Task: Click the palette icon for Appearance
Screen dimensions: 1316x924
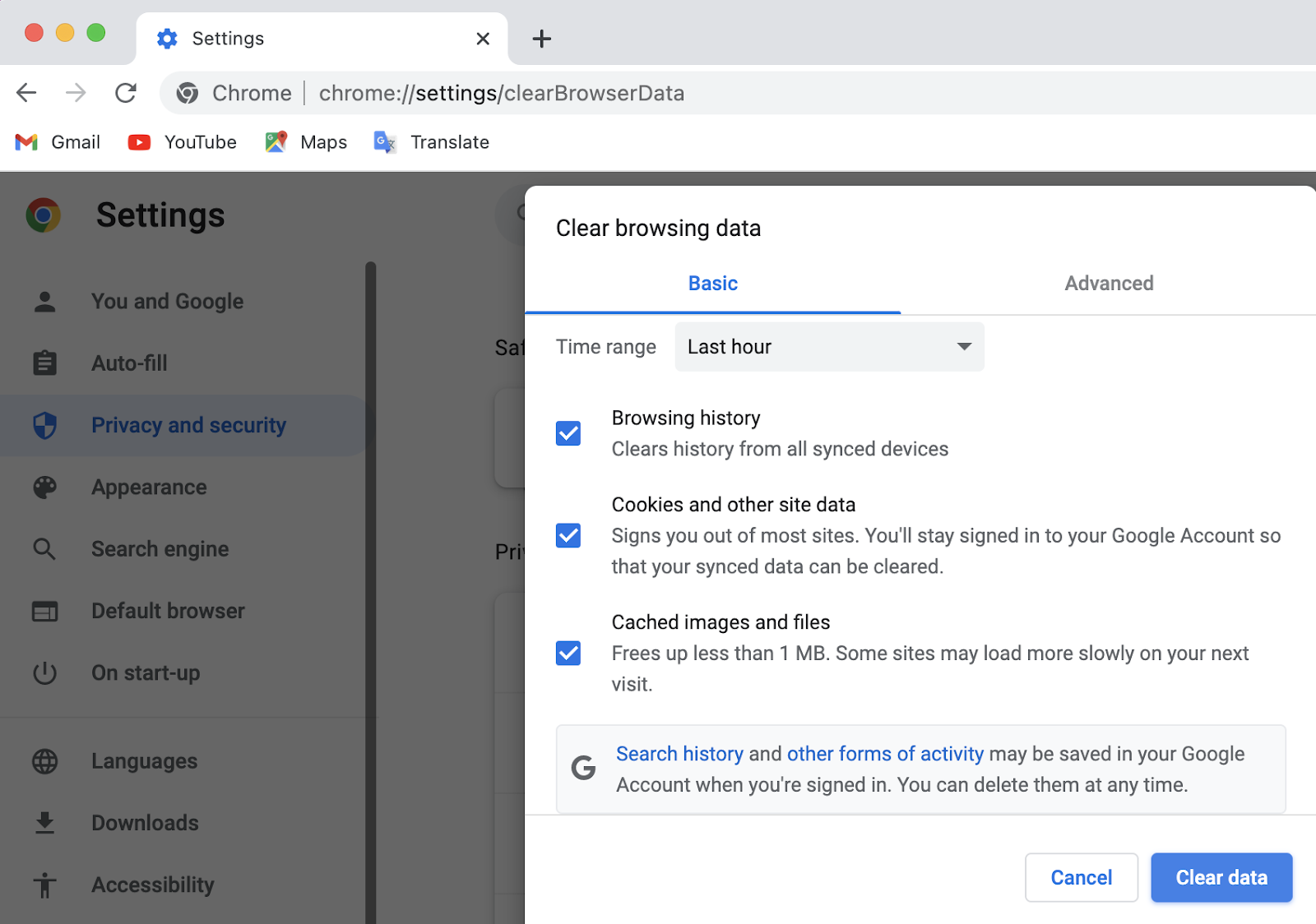Action: pyautogui.click(x=45, y=487)
